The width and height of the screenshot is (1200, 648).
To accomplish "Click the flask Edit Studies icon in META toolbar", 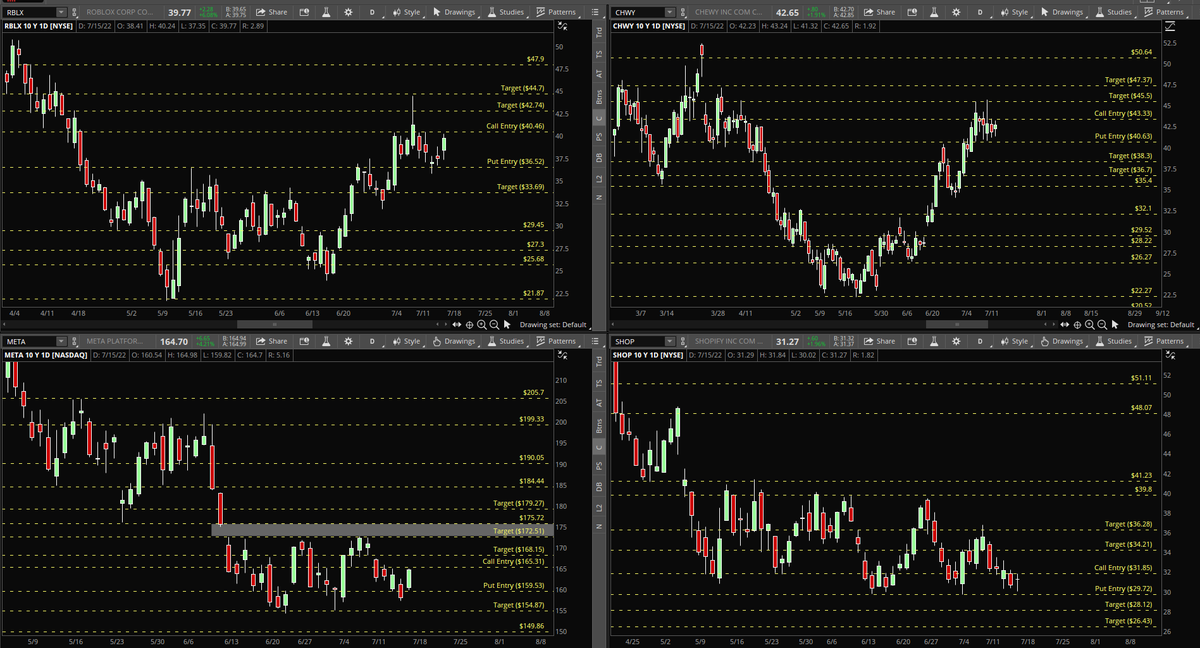I will 326,341.
